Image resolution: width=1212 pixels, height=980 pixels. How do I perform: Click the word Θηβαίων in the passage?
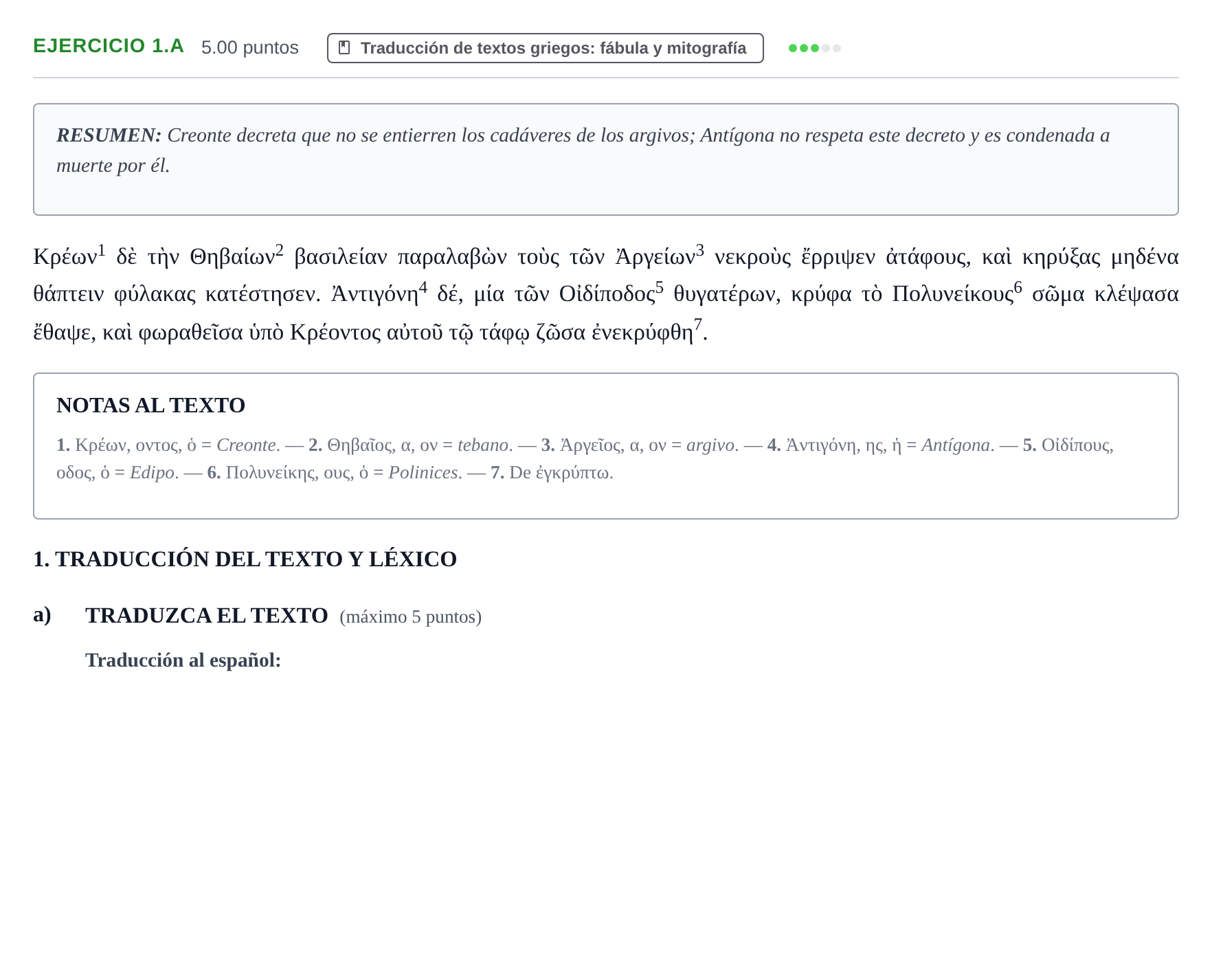pos(232,258)
